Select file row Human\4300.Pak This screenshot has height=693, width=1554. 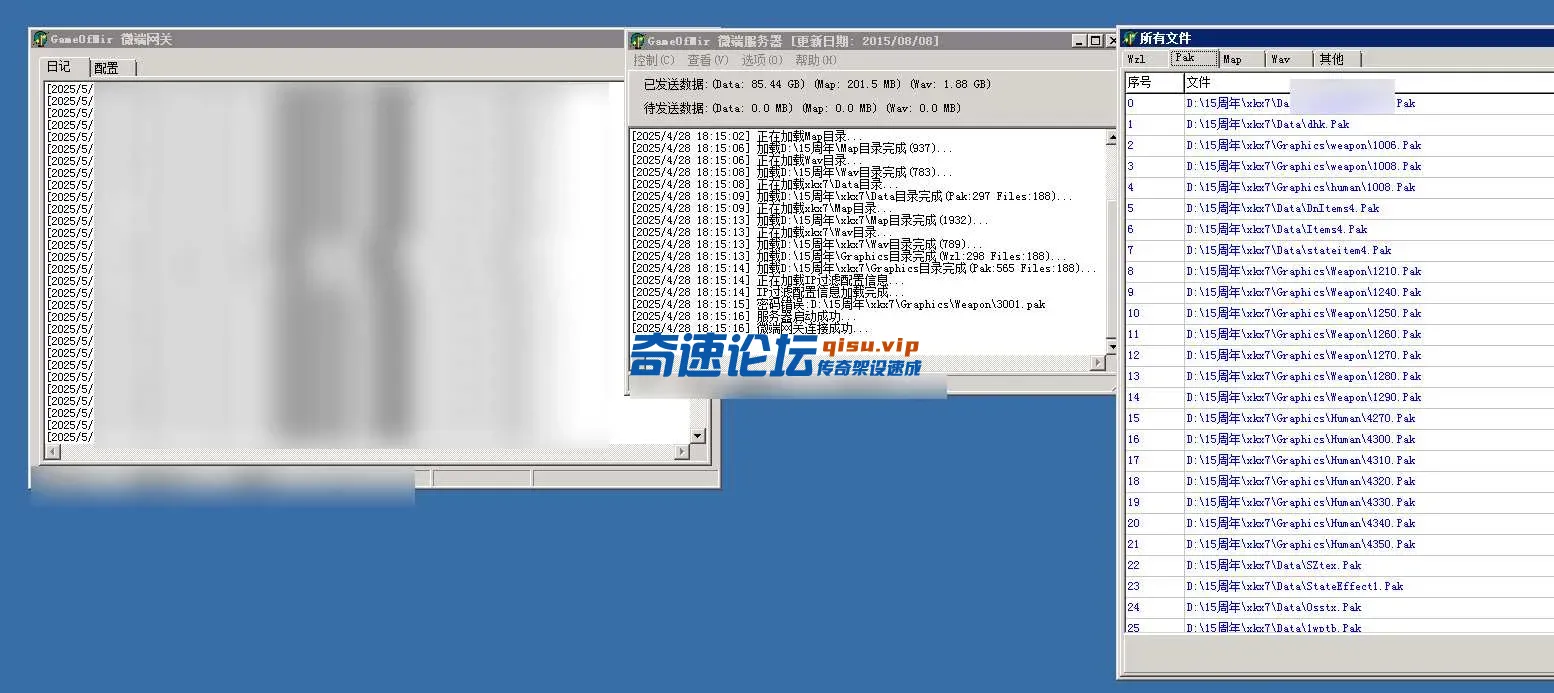(1338, 439)
